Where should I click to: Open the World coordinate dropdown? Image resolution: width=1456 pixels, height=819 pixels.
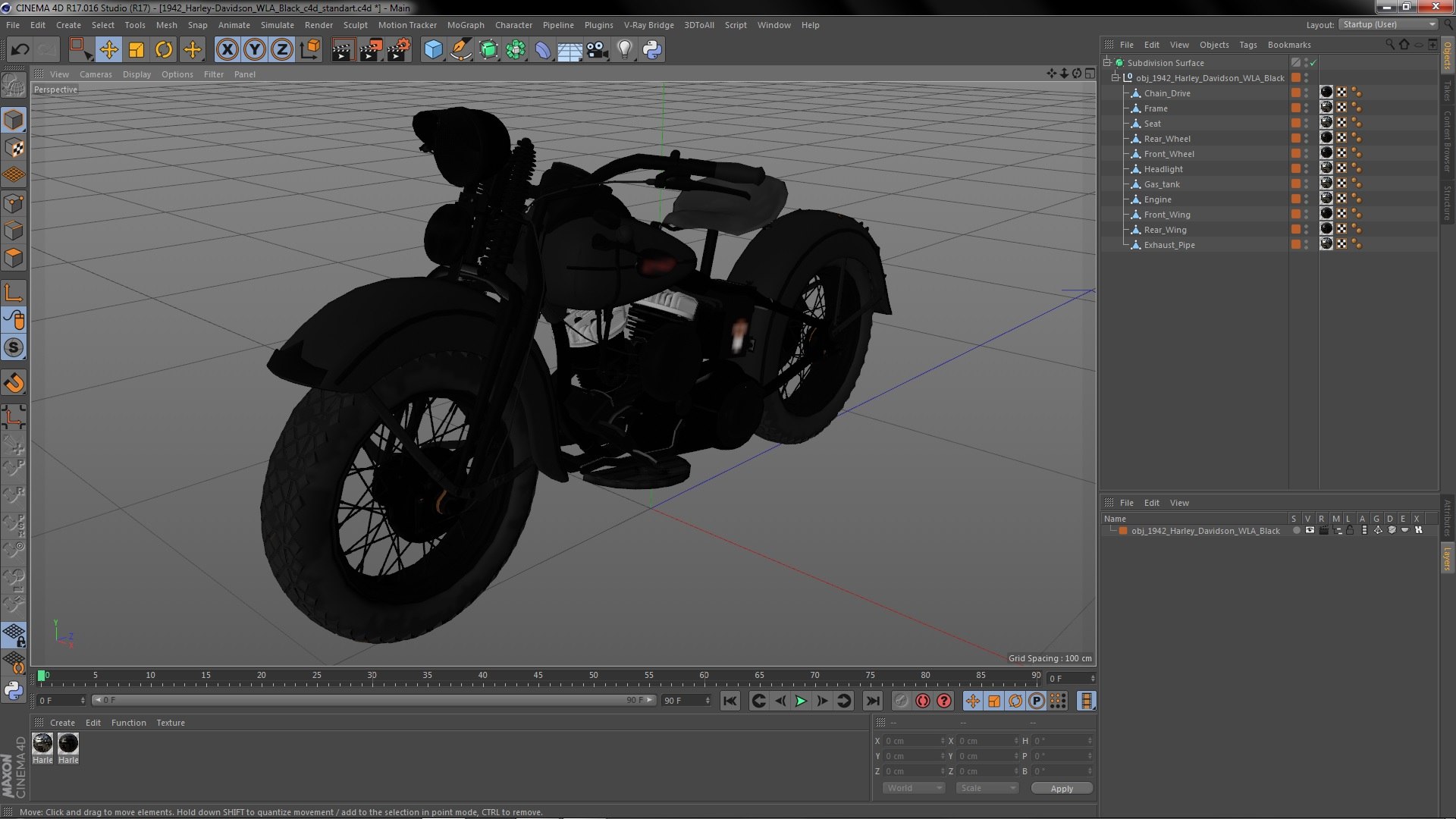(x=914, y=788)
